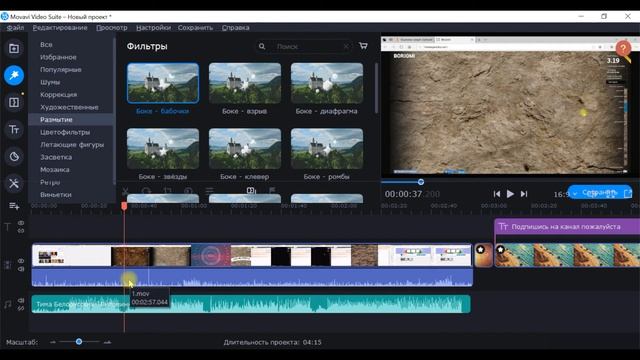Viewport: 640px width, 360px height.
Task: Play the preview video
Action: (x=510, y=194)
